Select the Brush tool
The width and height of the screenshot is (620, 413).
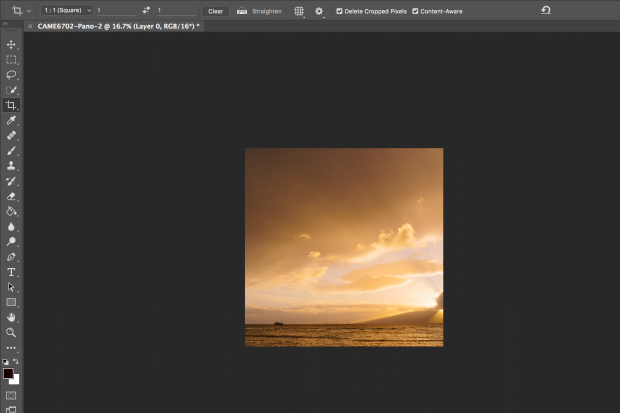[x=11, y=151]
